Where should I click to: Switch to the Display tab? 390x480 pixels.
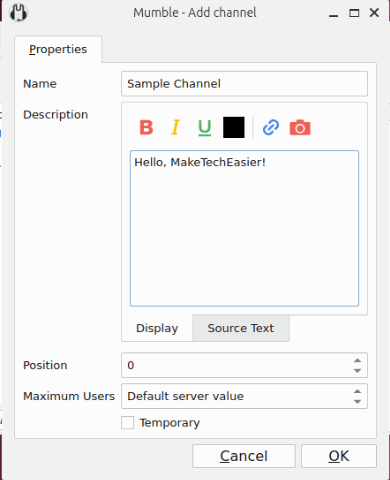tap(157, 328)
